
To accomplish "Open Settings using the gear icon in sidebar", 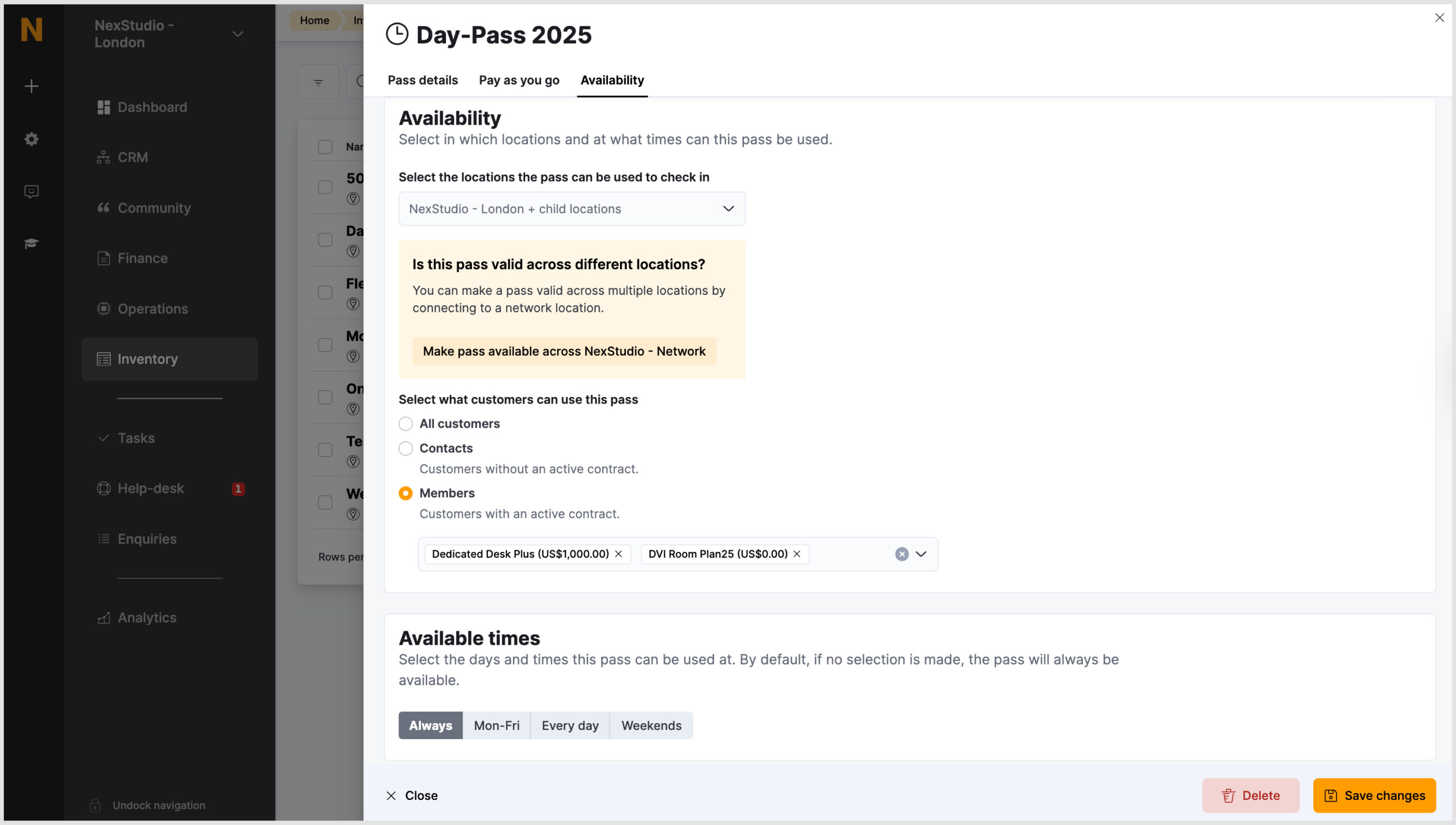I will [31, 139].
